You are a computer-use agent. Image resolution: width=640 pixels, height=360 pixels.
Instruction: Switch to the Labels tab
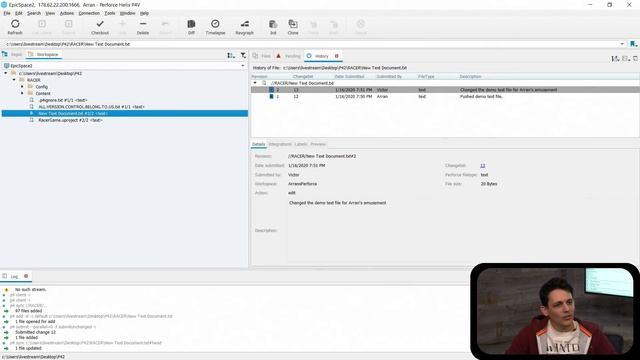click(301, 144)
